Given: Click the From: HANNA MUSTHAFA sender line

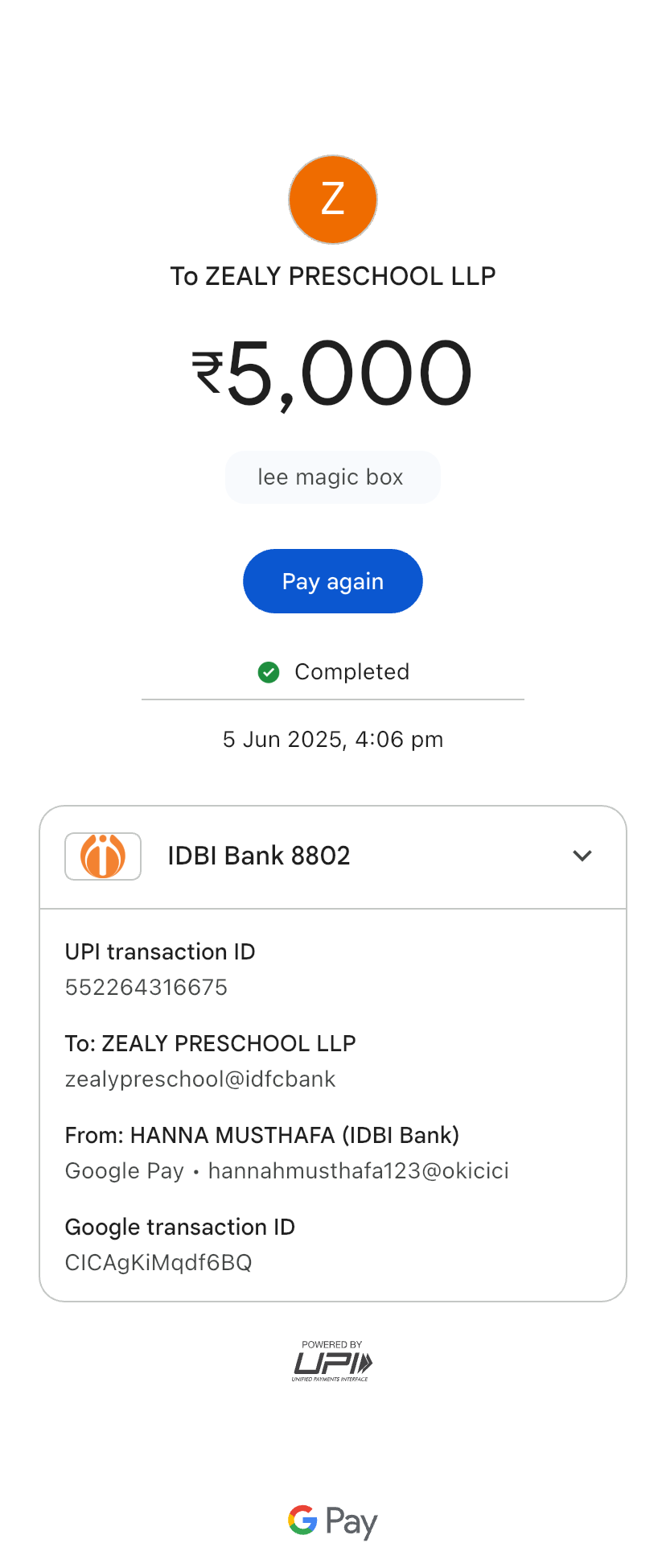Looking at the screenshot, I should click(262, 1136).
